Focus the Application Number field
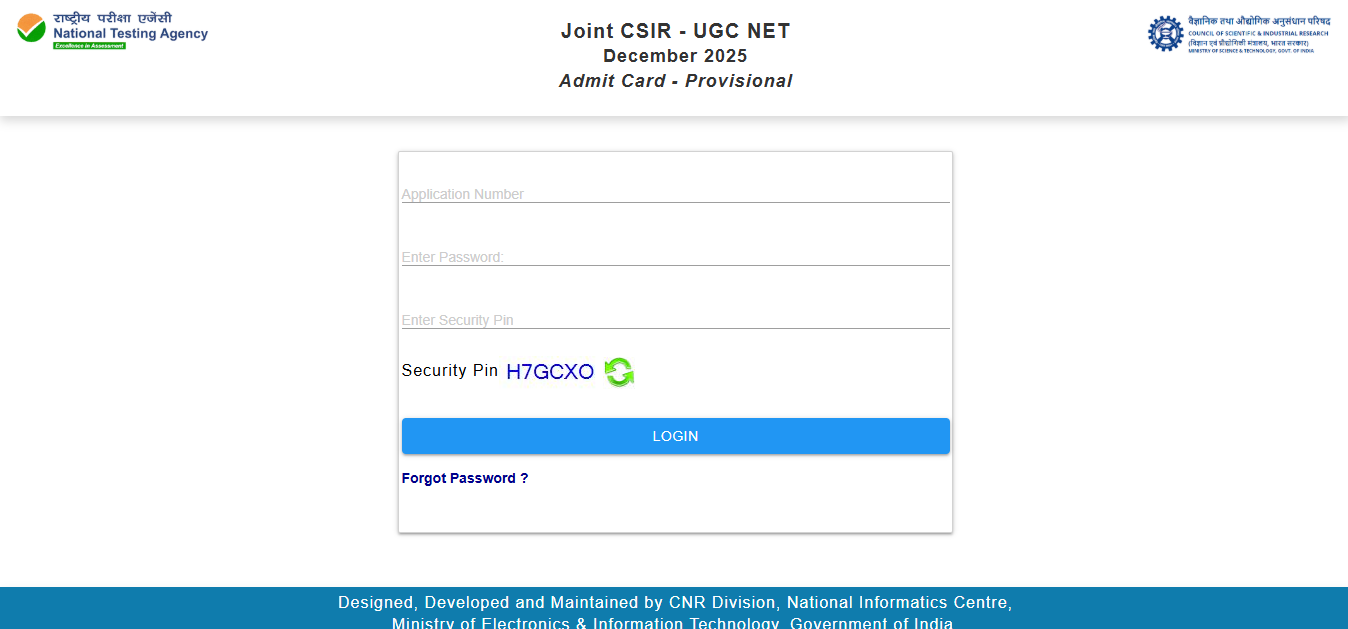The width and height of the screenshot is (1348, 629). (675, 193)
